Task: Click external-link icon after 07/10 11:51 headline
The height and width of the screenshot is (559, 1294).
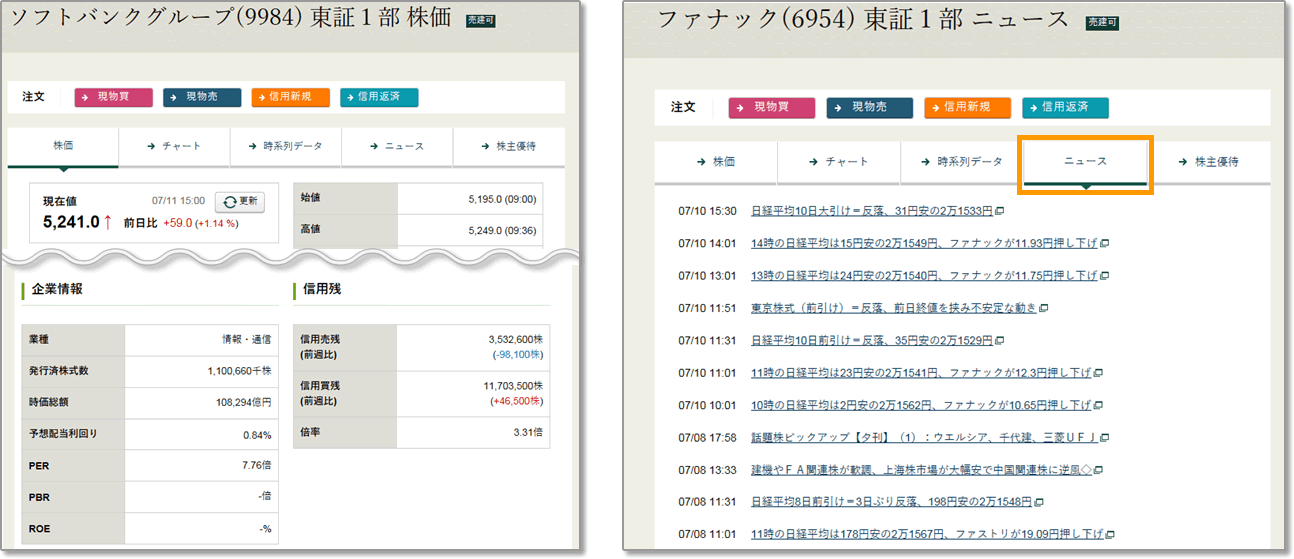Action: [1044, 308]
